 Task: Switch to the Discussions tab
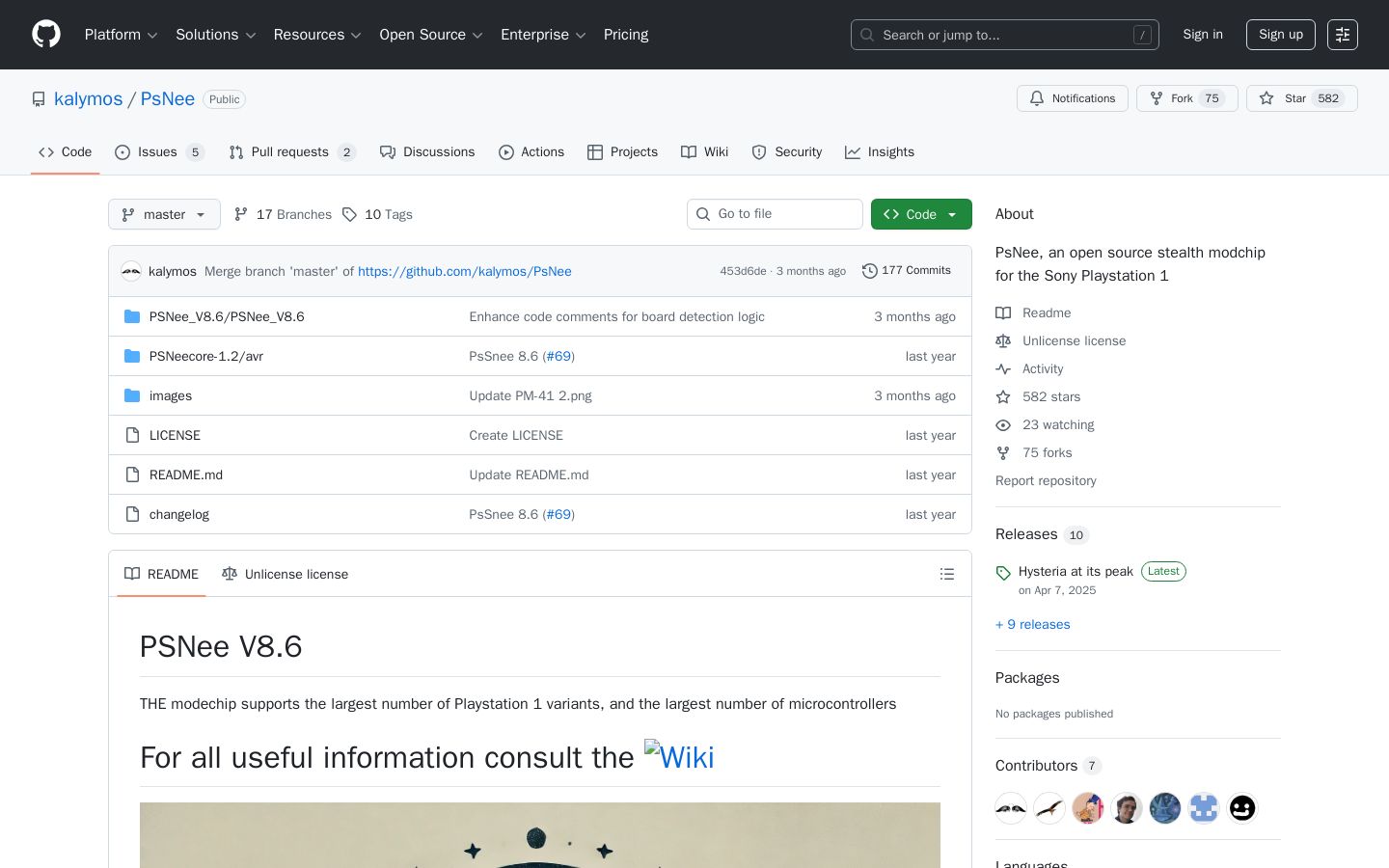pyautogui.click(x=427, y=152)
